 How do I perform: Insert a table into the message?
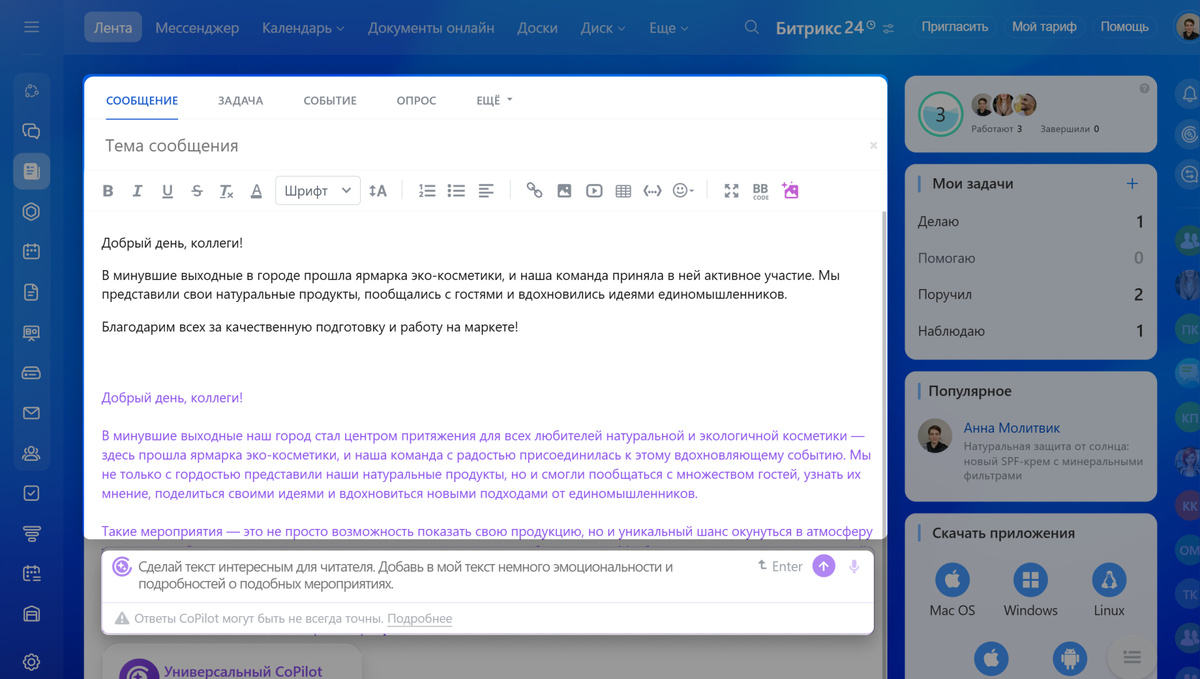[623, 190]
